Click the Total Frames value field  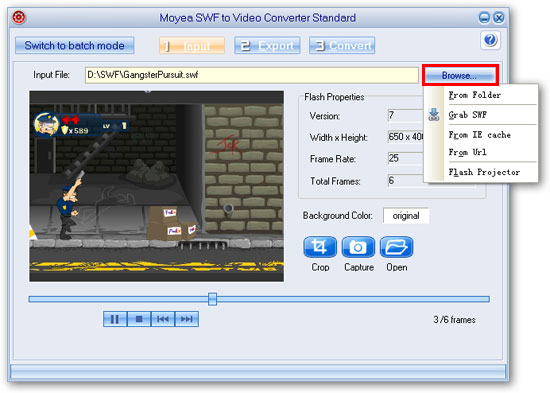tap(405, 181)
